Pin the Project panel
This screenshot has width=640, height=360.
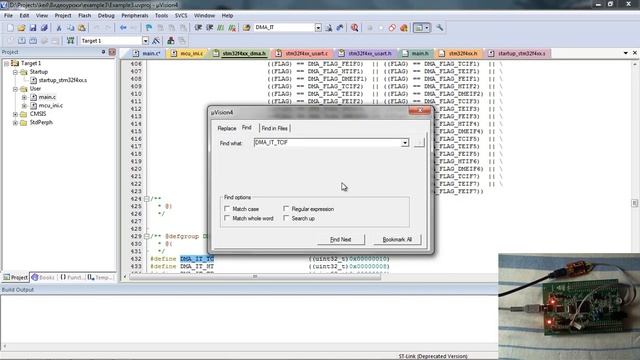pyautogui.click(x=103, y=52)
